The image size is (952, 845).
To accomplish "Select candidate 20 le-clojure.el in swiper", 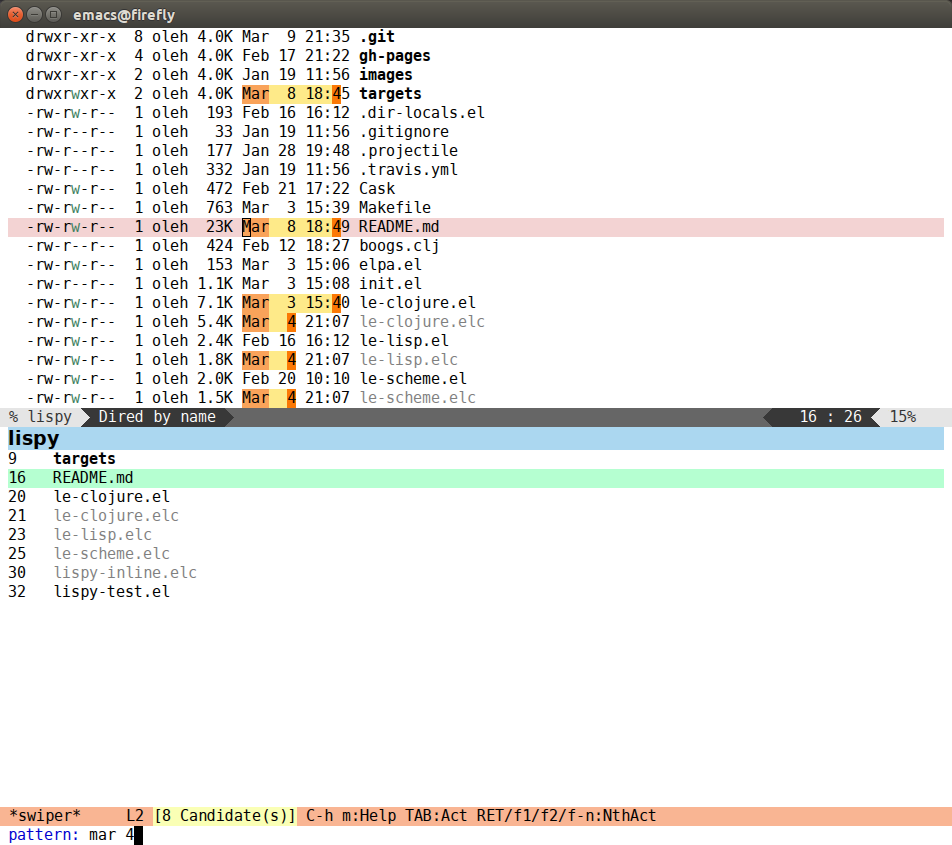I will (x=475, y=497).
